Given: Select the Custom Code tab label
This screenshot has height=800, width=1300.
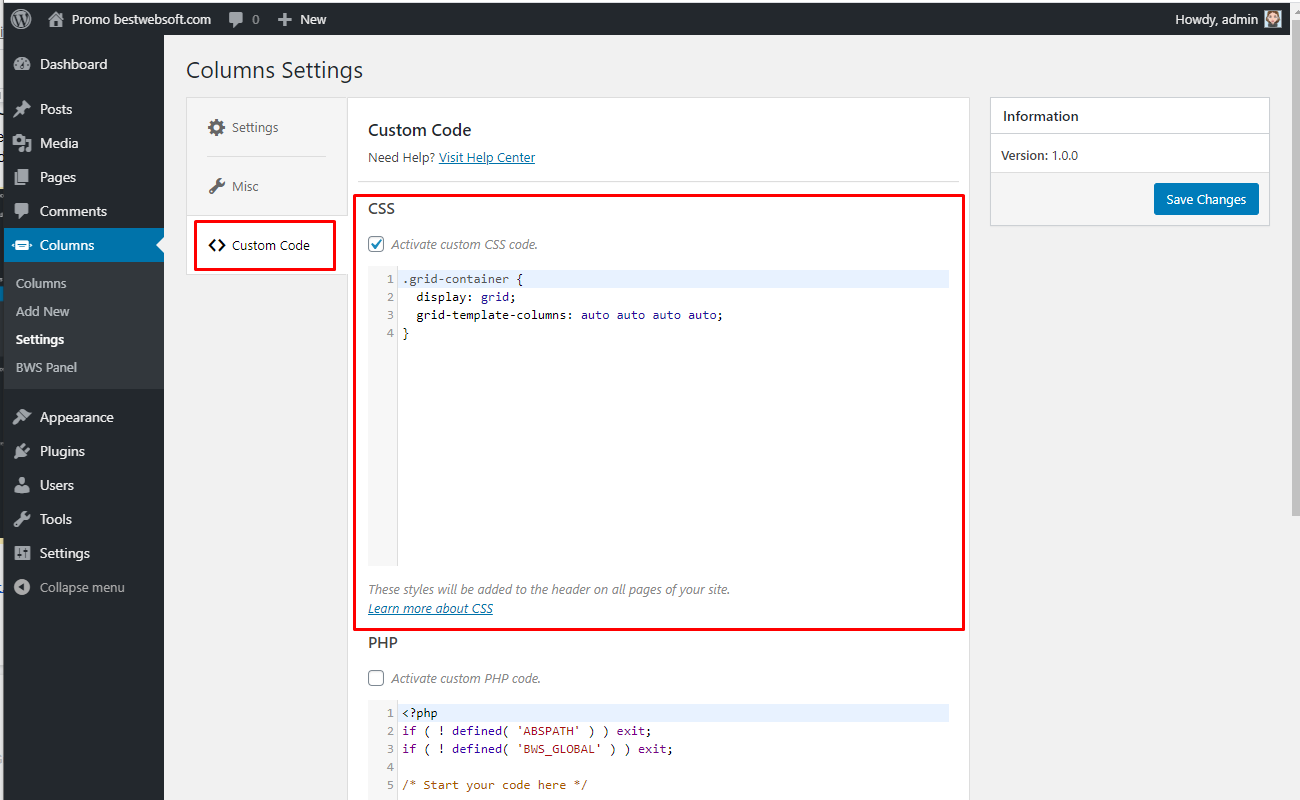Looking at the screenshot, I should pos(271,245).
